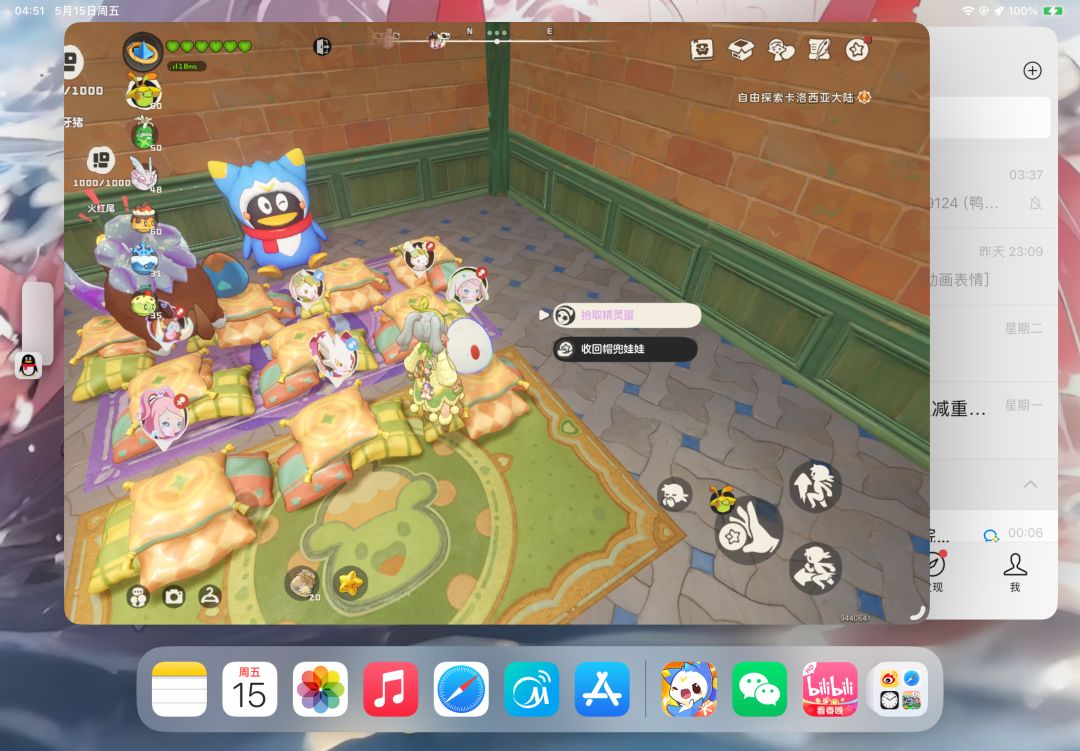Tap the muted bell icon in QQ chat
The width and height of the screenshot is (1080, 751).
1035,203
